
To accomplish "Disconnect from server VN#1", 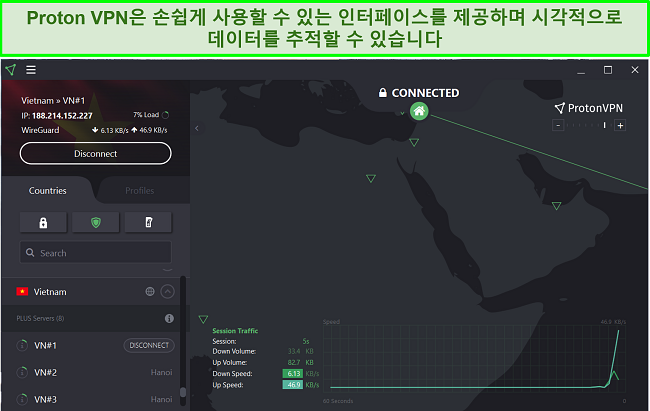I will [149, 345].
